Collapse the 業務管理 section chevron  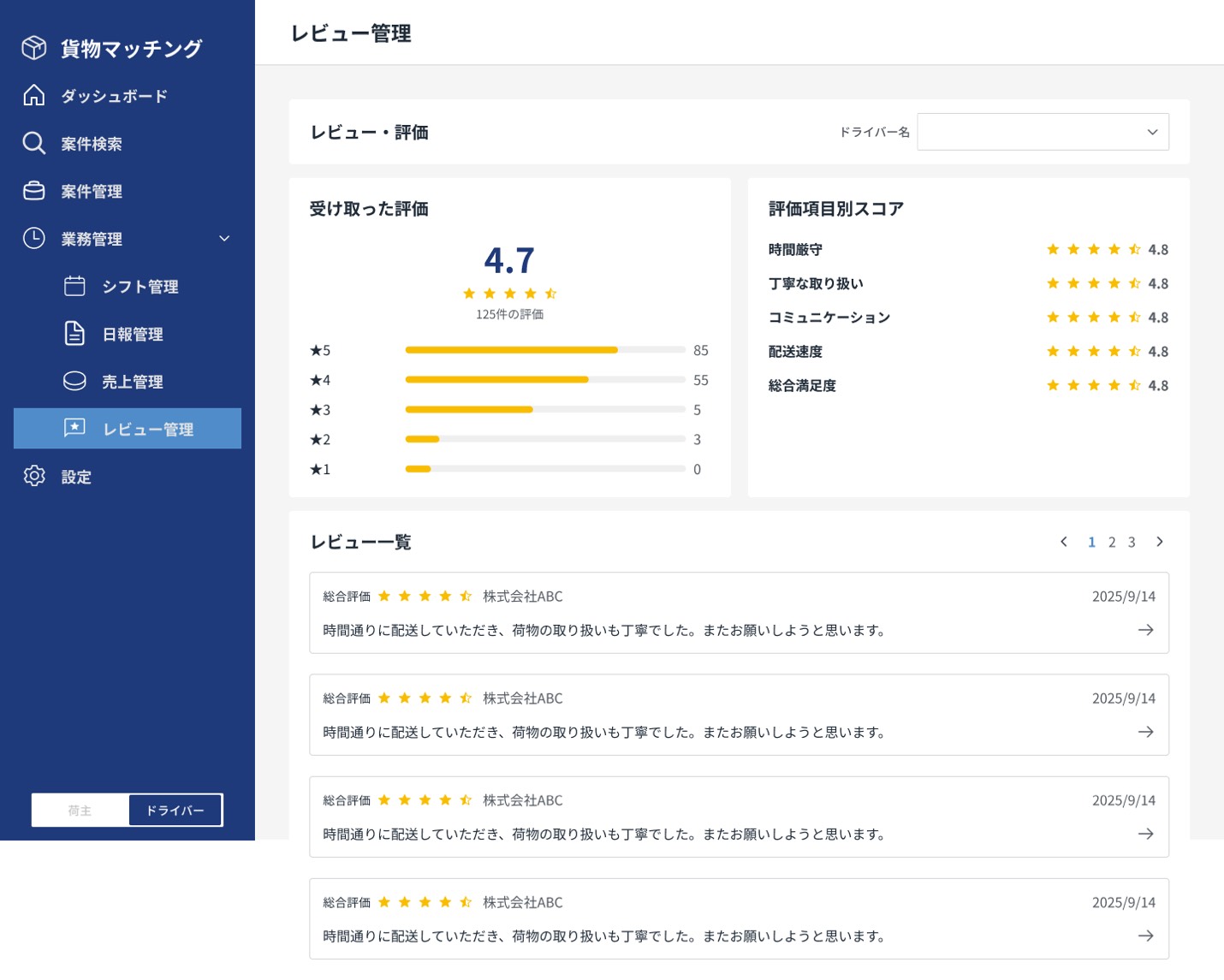tap(224, 239)
